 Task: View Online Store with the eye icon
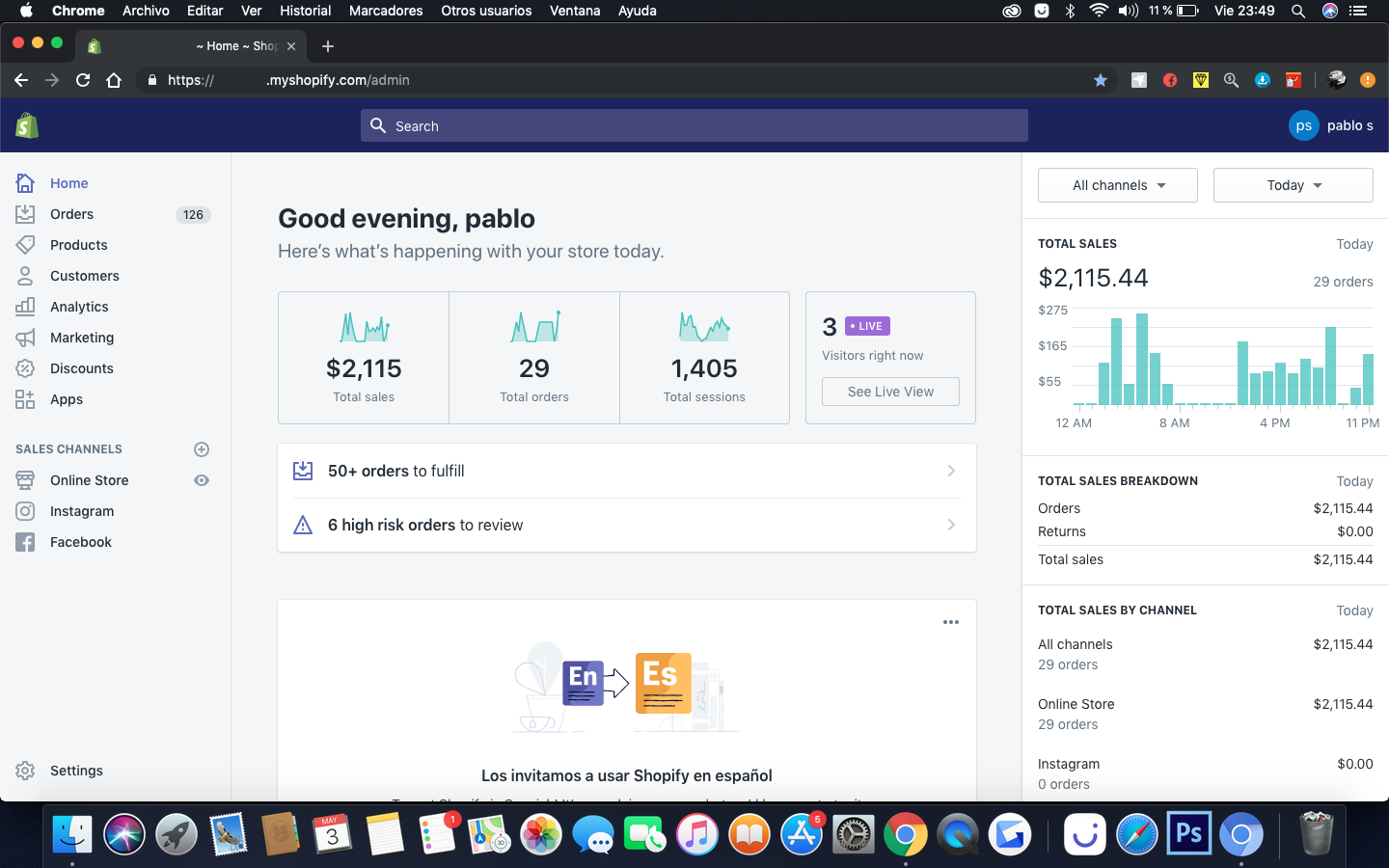coord(202,480)
